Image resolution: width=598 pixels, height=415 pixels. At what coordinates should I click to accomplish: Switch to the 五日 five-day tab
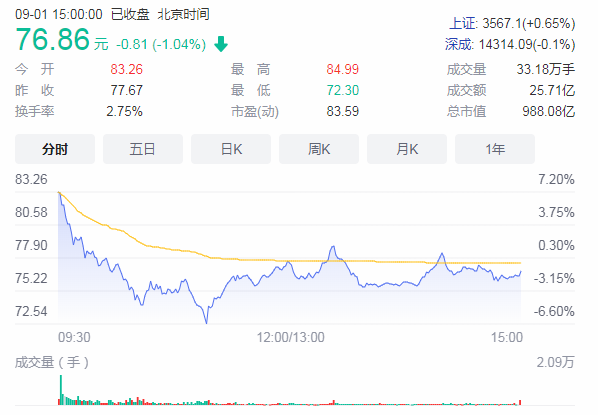(x=143, y=149)
